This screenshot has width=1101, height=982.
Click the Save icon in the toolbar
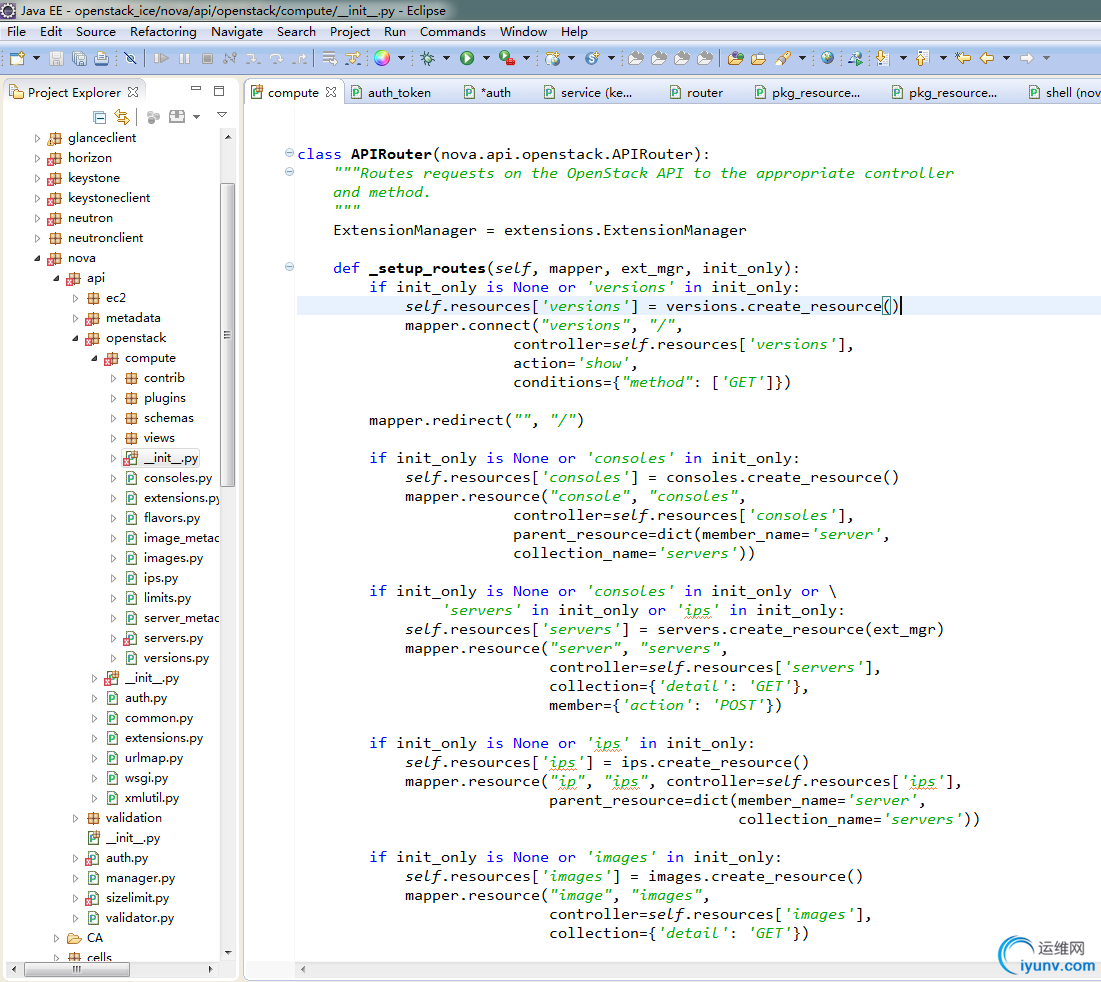pos(56,58)
